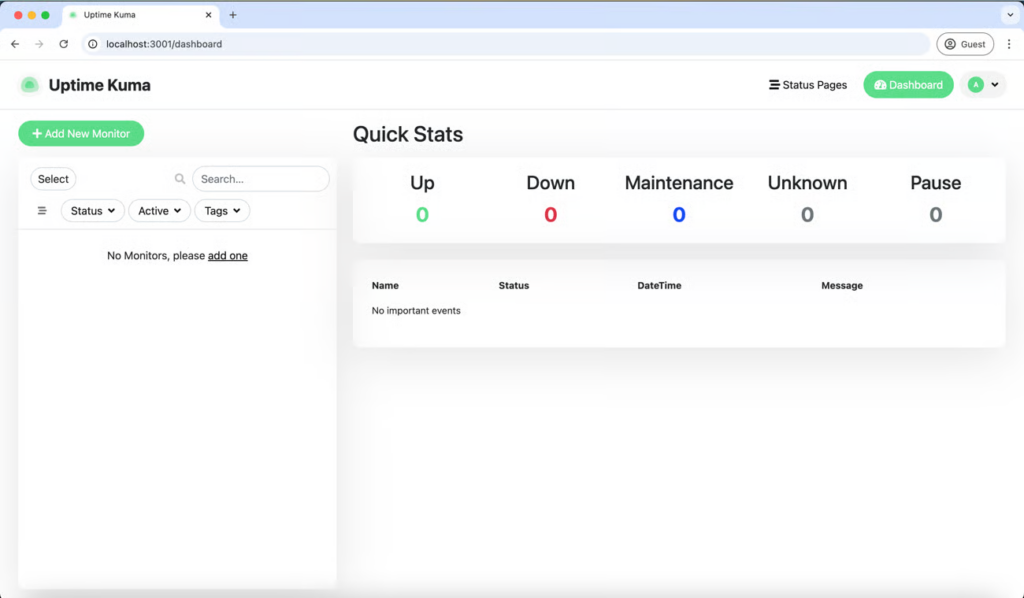Click the Name column header
This screenshot has width=1024, height=598.
(x=385, y=285)
